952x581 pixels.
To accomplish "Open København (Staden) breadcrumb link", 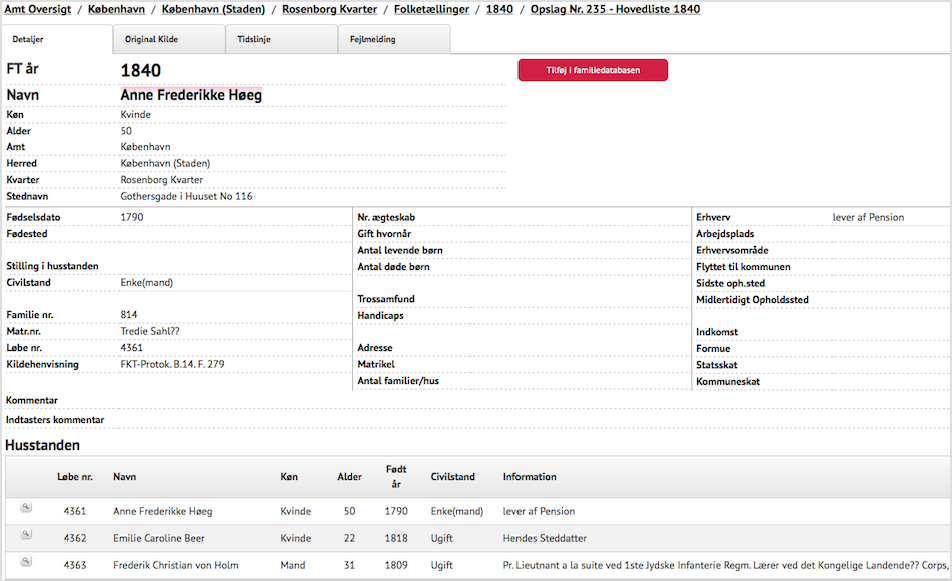I will tap(213, 9).
